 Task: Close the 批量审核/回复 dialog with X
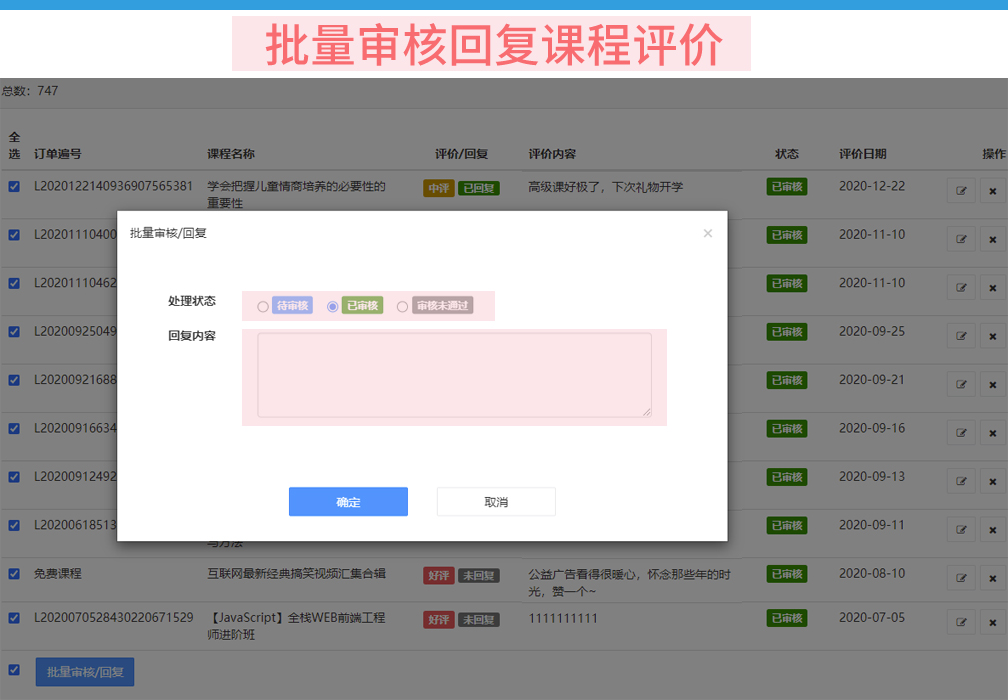point(708,233)
